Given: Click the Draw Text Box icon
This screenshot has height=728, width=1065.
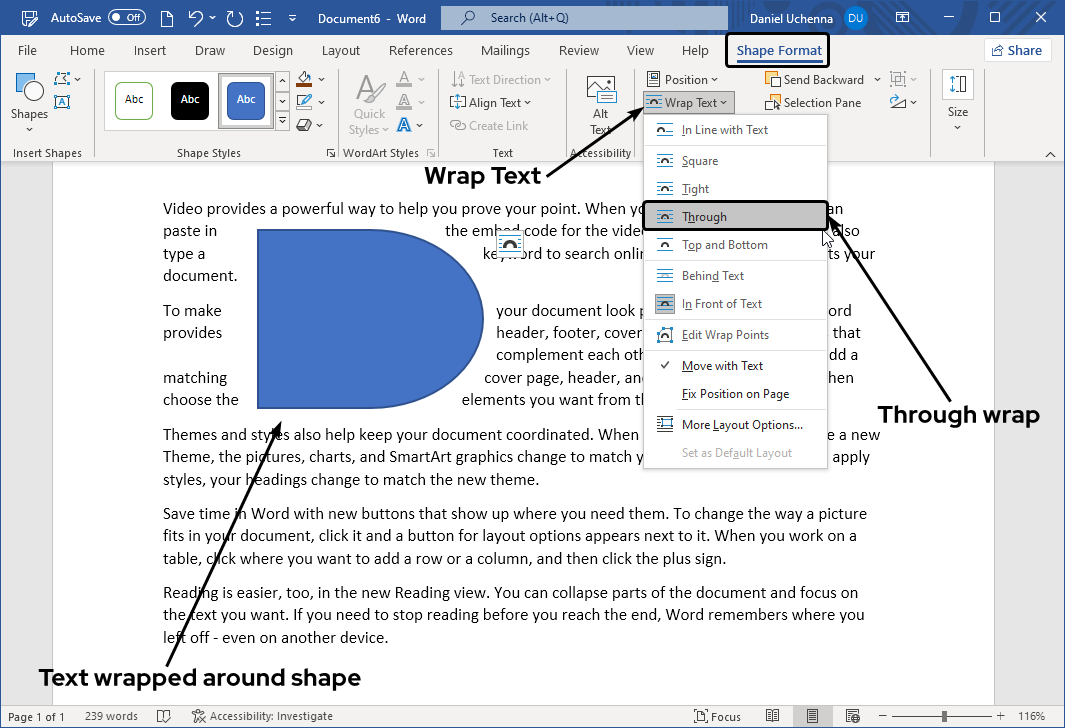Looking at the screenshot, I should click(x=62, y=101).
